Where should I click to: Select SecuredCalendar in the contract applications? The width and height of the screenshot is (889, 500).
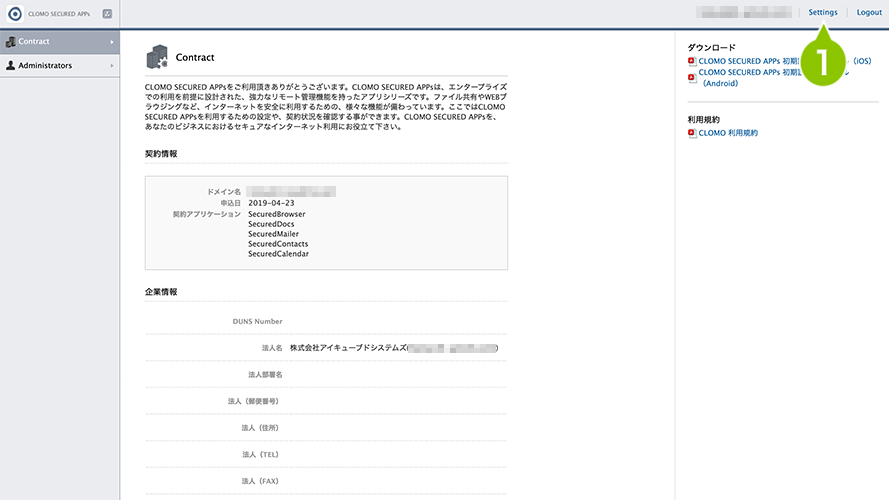[x=278, y=254]
